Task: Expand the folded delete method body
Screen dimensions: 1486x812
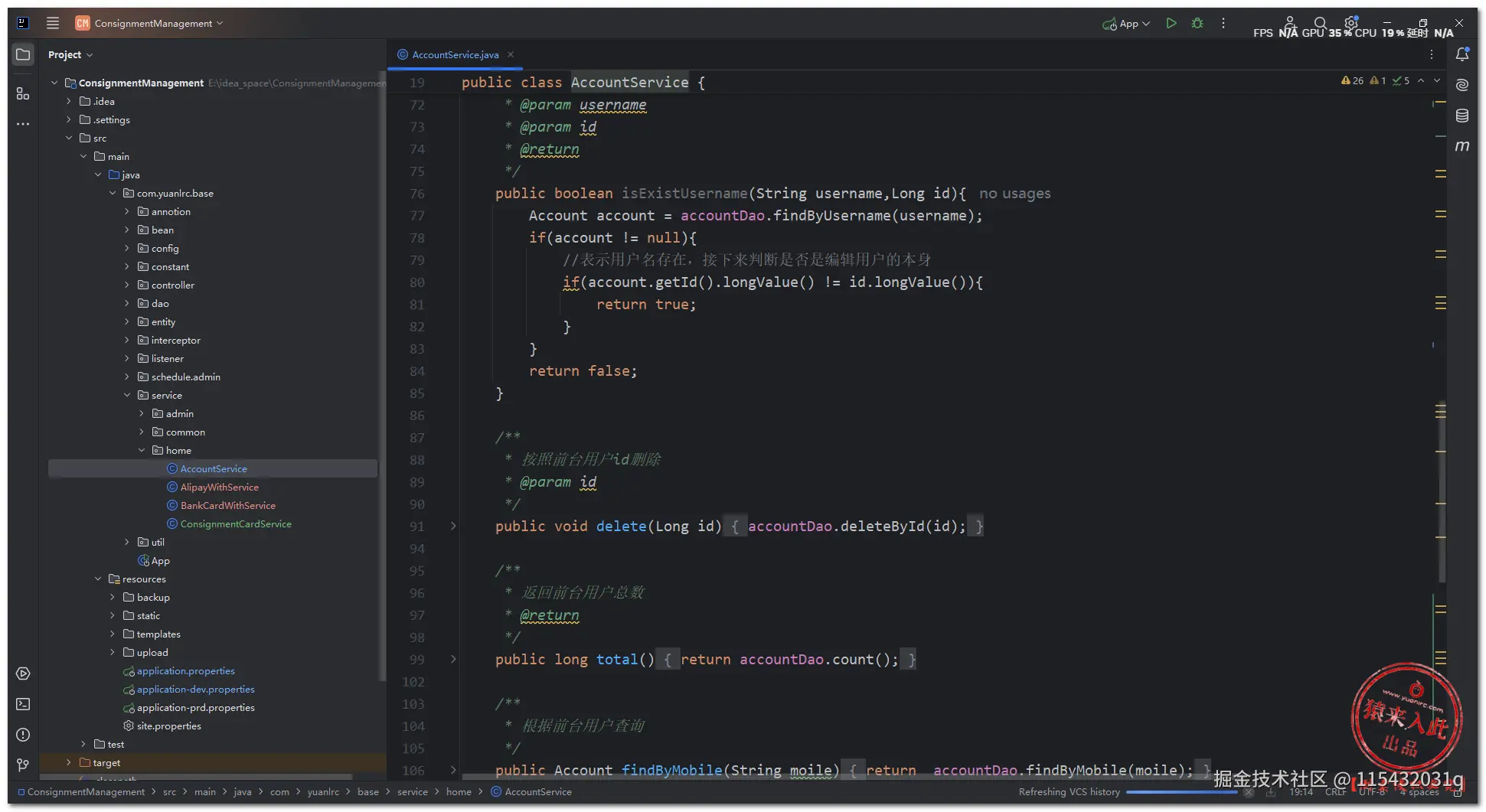Action: [453, 526]
